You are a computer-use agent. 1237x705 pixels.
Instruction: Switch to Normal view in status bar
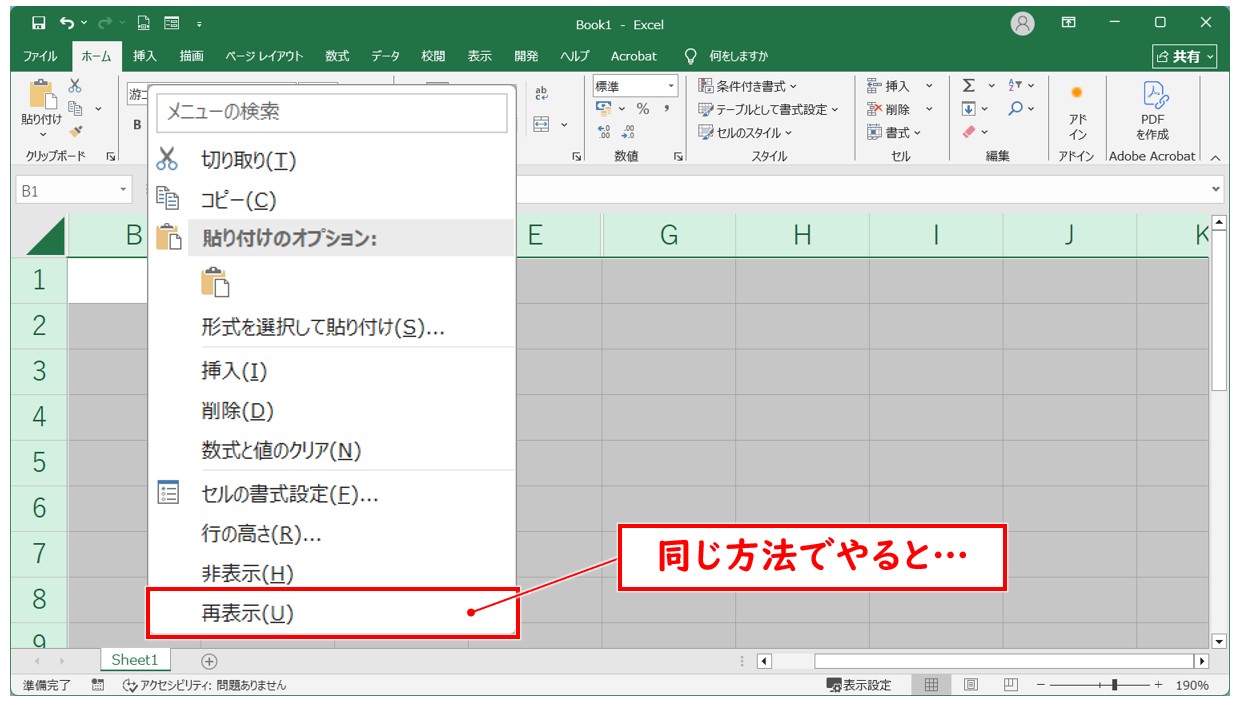931,685
